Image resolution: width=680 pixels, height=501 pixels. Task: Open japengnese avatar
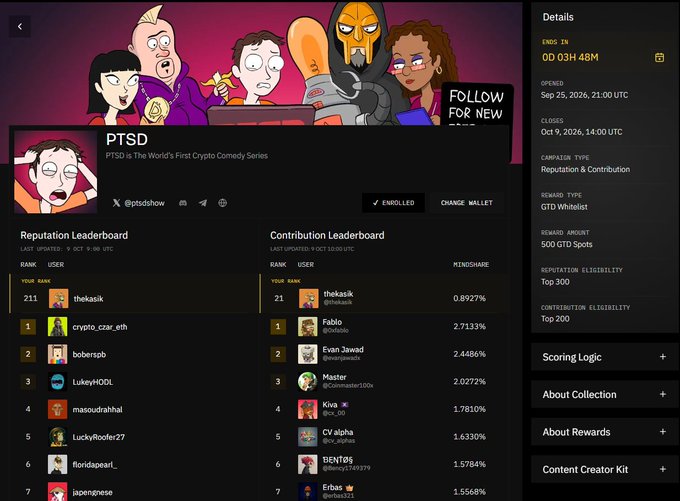coord(58,492)
